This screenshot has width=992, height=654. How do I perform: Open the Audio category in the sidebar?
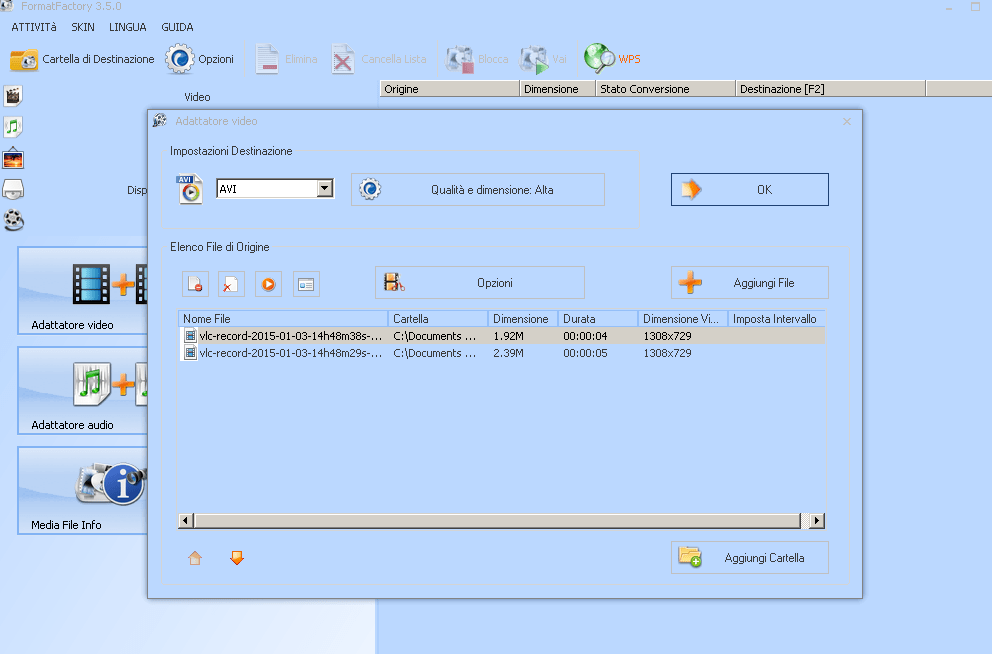[13, 127]
